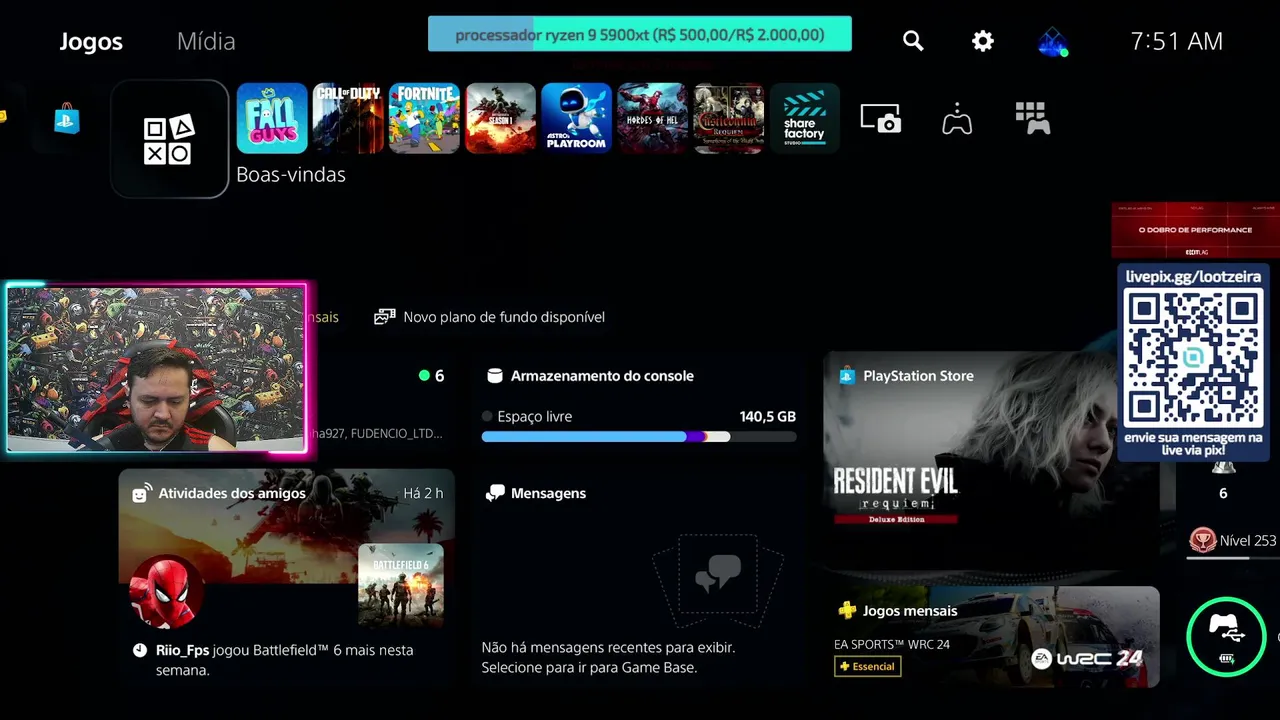Click the storage disk icon
The height and width of the screenshot is (720, 1280).
click(x=494, y=376)
